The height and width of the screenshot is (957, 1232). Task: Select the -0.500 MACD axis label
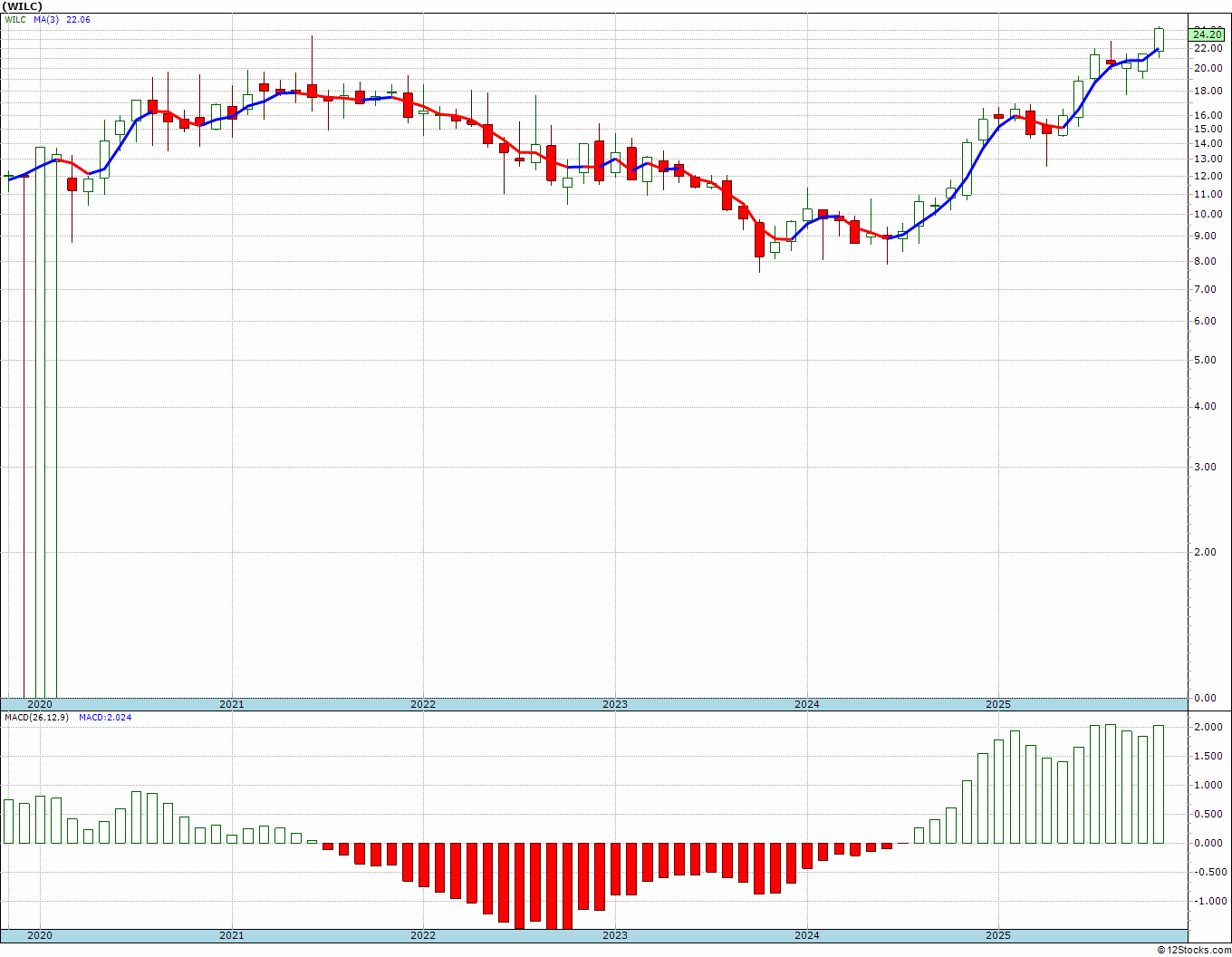[x=1209, y=872]
